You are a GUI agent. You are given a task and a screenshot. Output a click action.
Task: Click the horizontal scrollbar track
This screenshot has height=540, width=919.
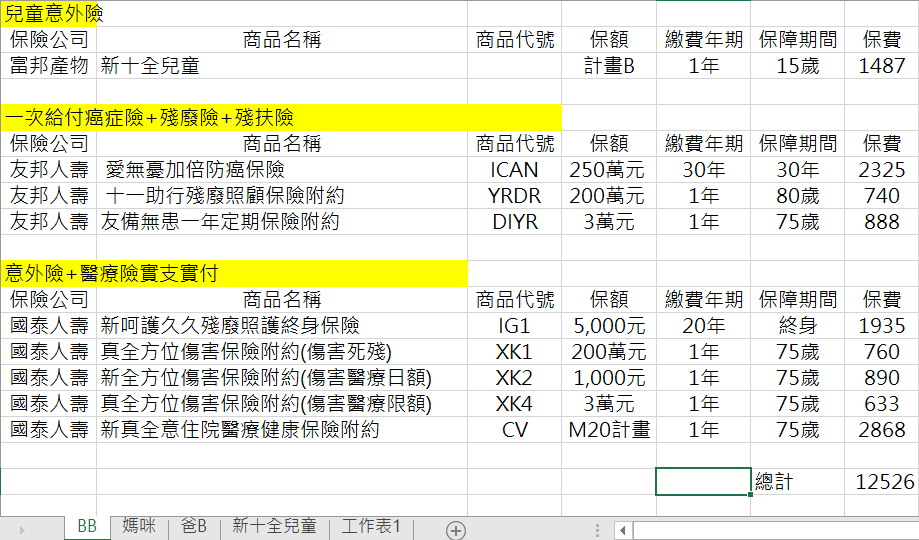click(x=775, y=531)
